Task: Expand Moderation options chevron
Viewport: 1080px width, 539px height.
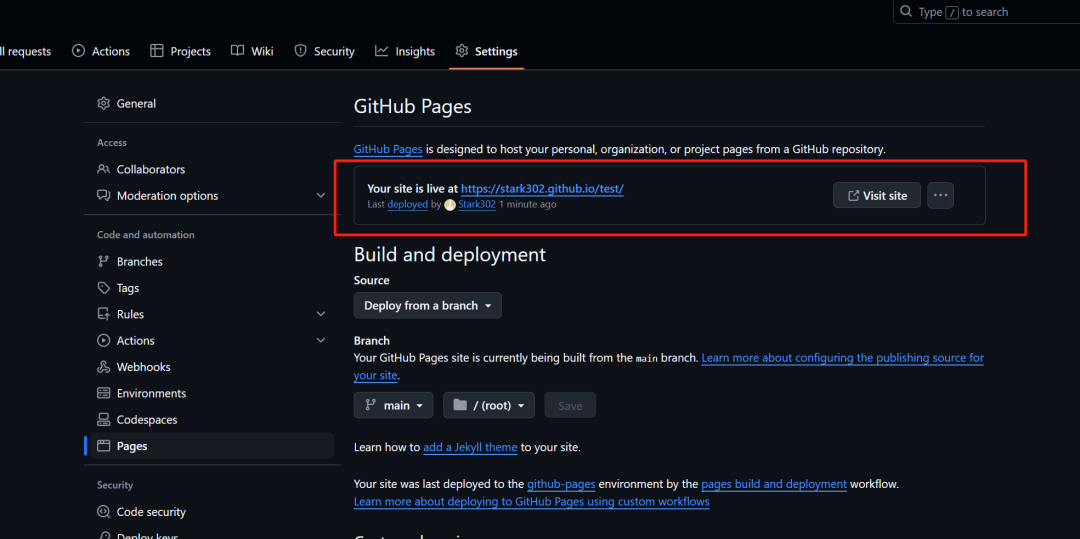Action: tap(320, 195)
